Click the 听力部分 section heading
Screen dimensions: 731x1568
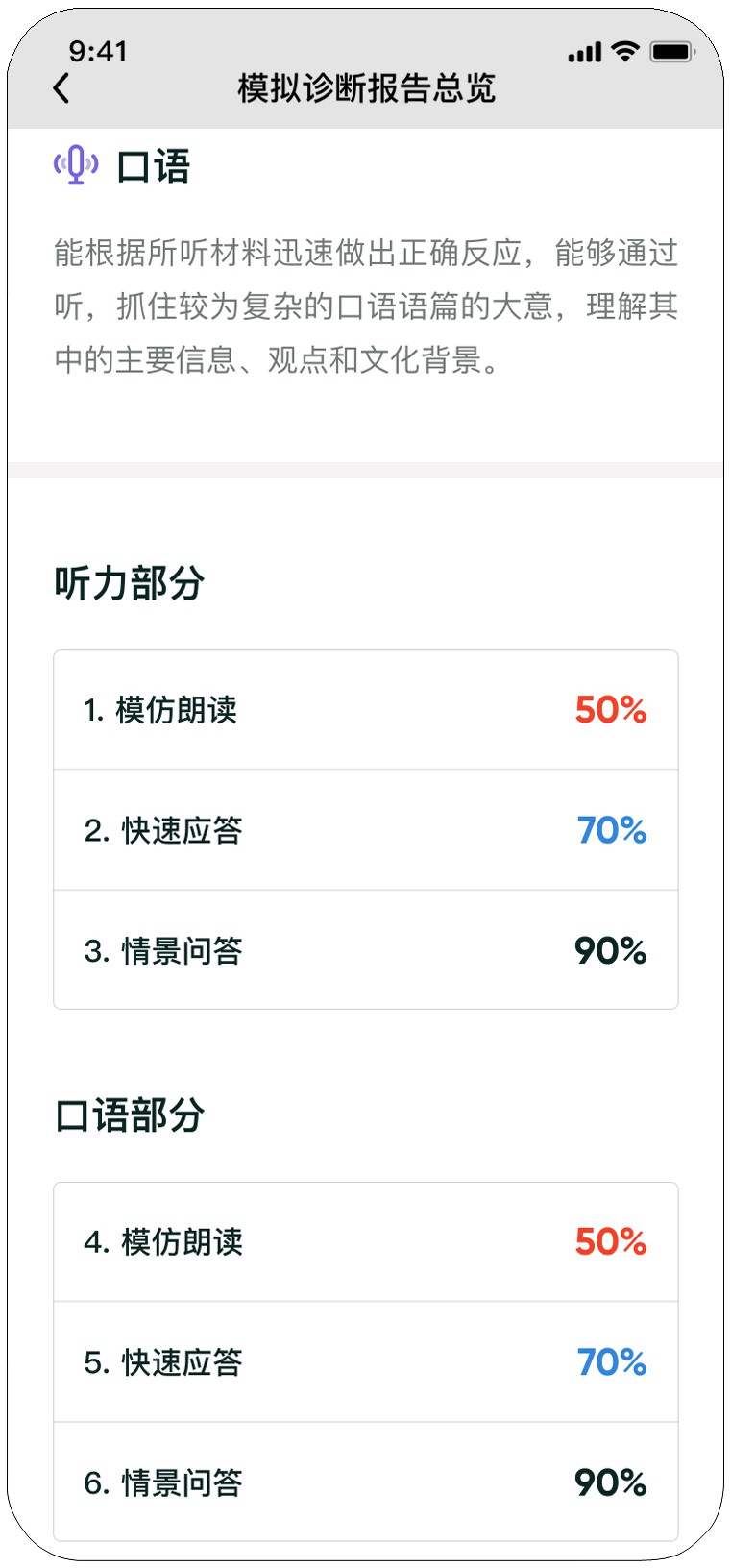(130, 583)
